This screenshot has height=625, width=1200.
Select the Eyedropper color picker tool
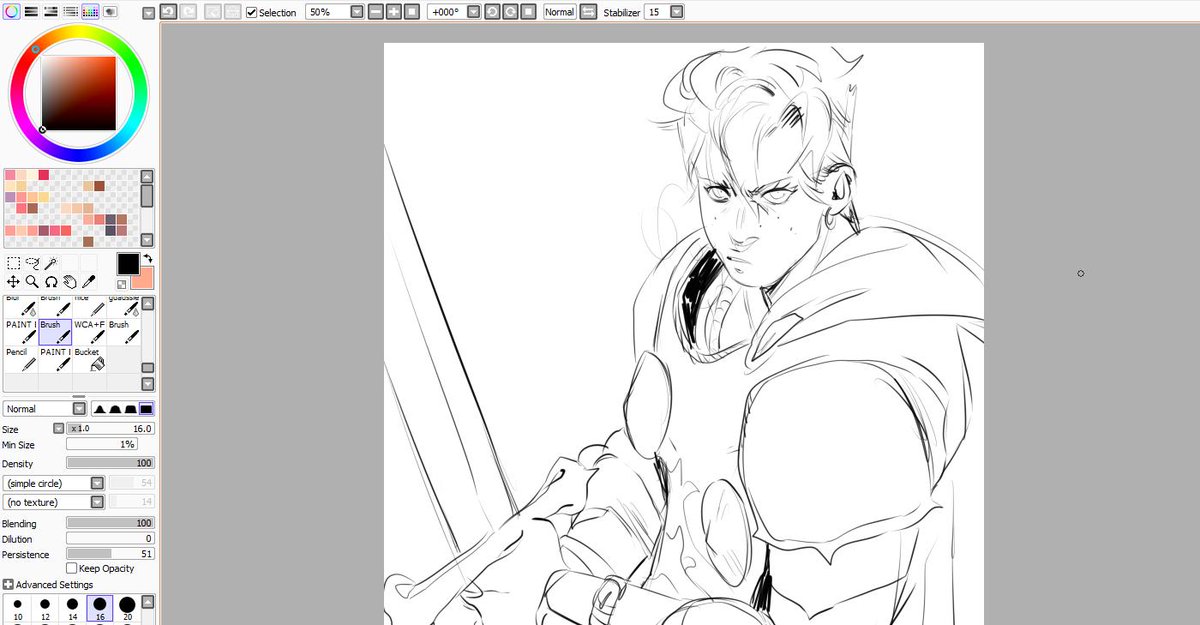click(88, 282)
